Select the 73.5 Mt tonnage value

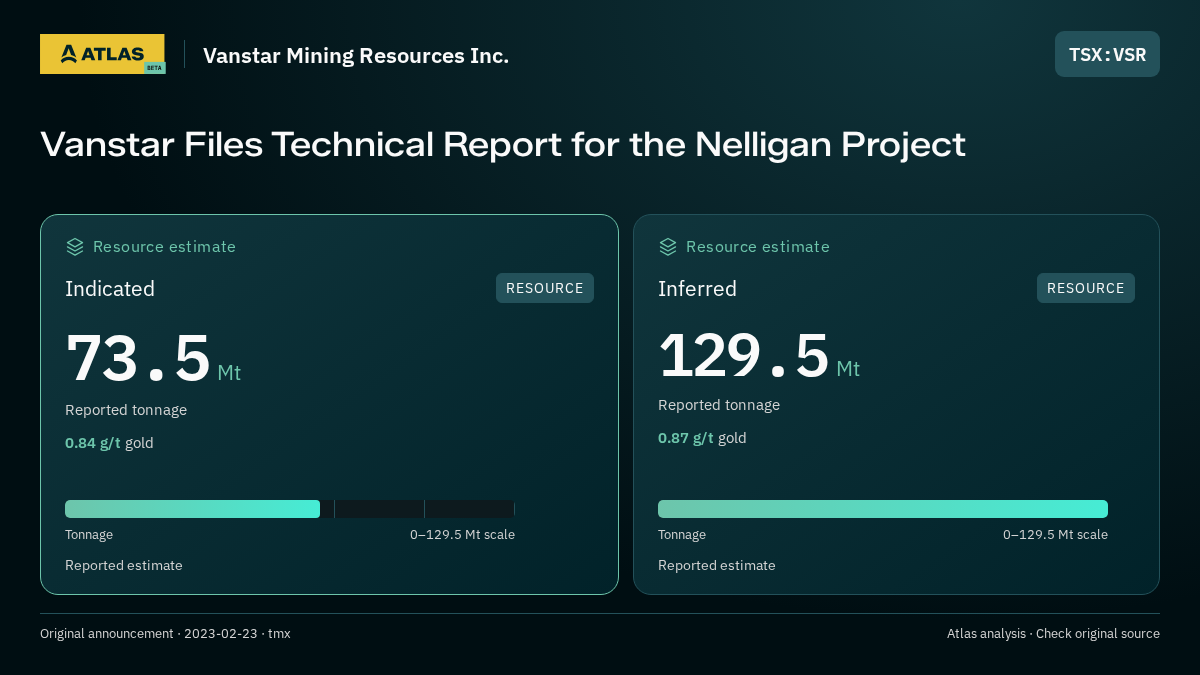click(x=153, y=359)
